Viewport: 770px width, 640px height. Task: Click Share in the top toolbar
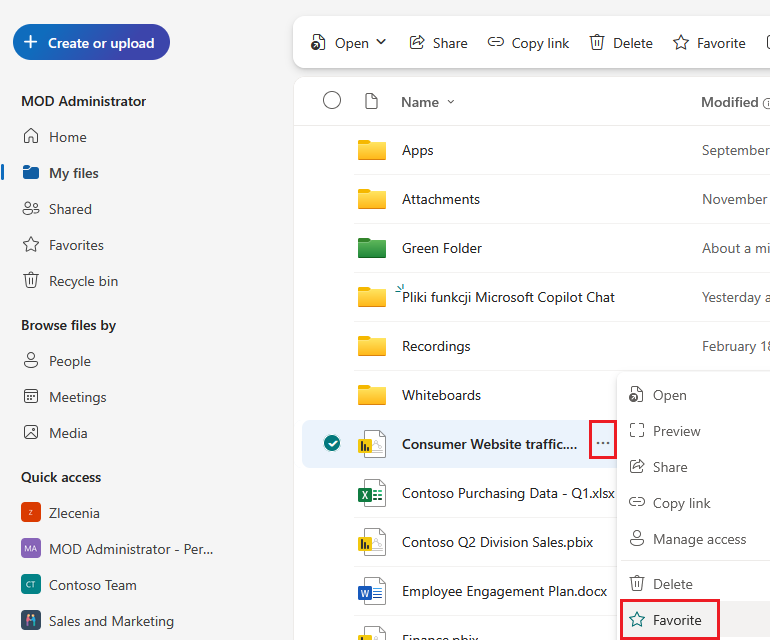point(439,43)
